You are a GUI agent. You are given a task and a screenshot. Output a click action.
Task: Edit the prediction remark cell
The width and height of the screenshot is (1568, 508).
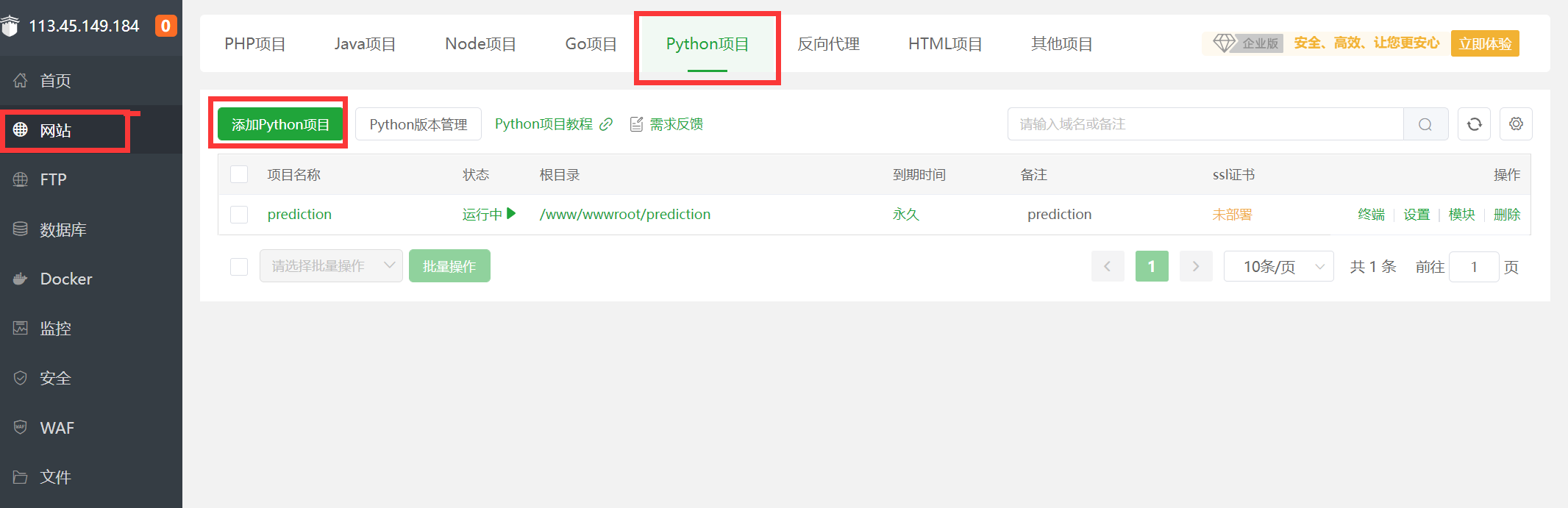coord(1060,215)
